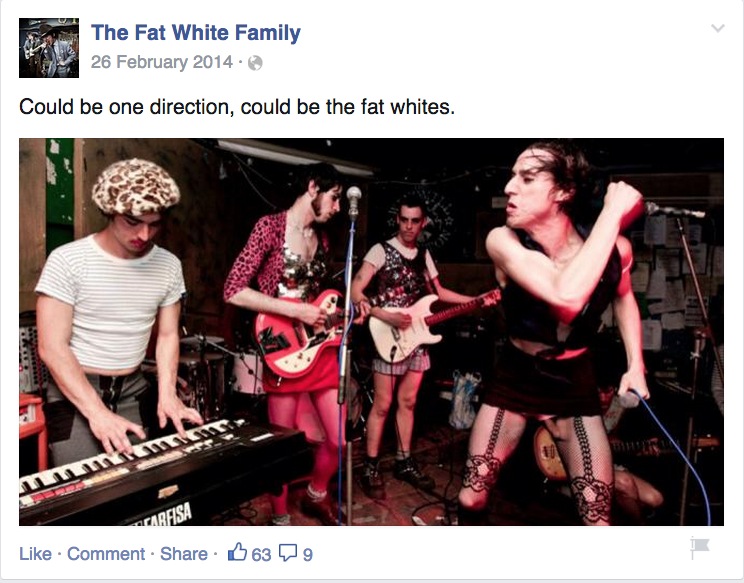The image size is (744, 583).
Task: Like the post using Like link
Action: coord(35,554)
